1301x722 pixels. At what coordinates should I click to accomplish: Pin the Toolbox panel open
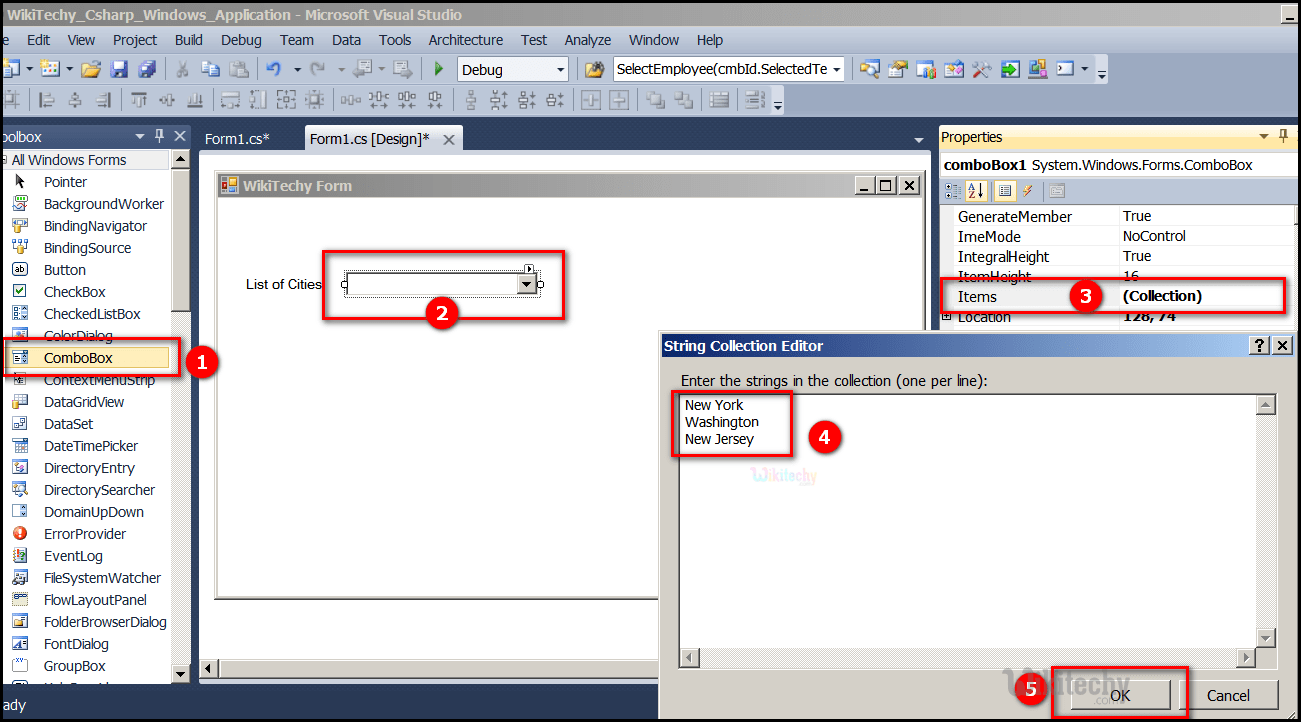[157, 136]
